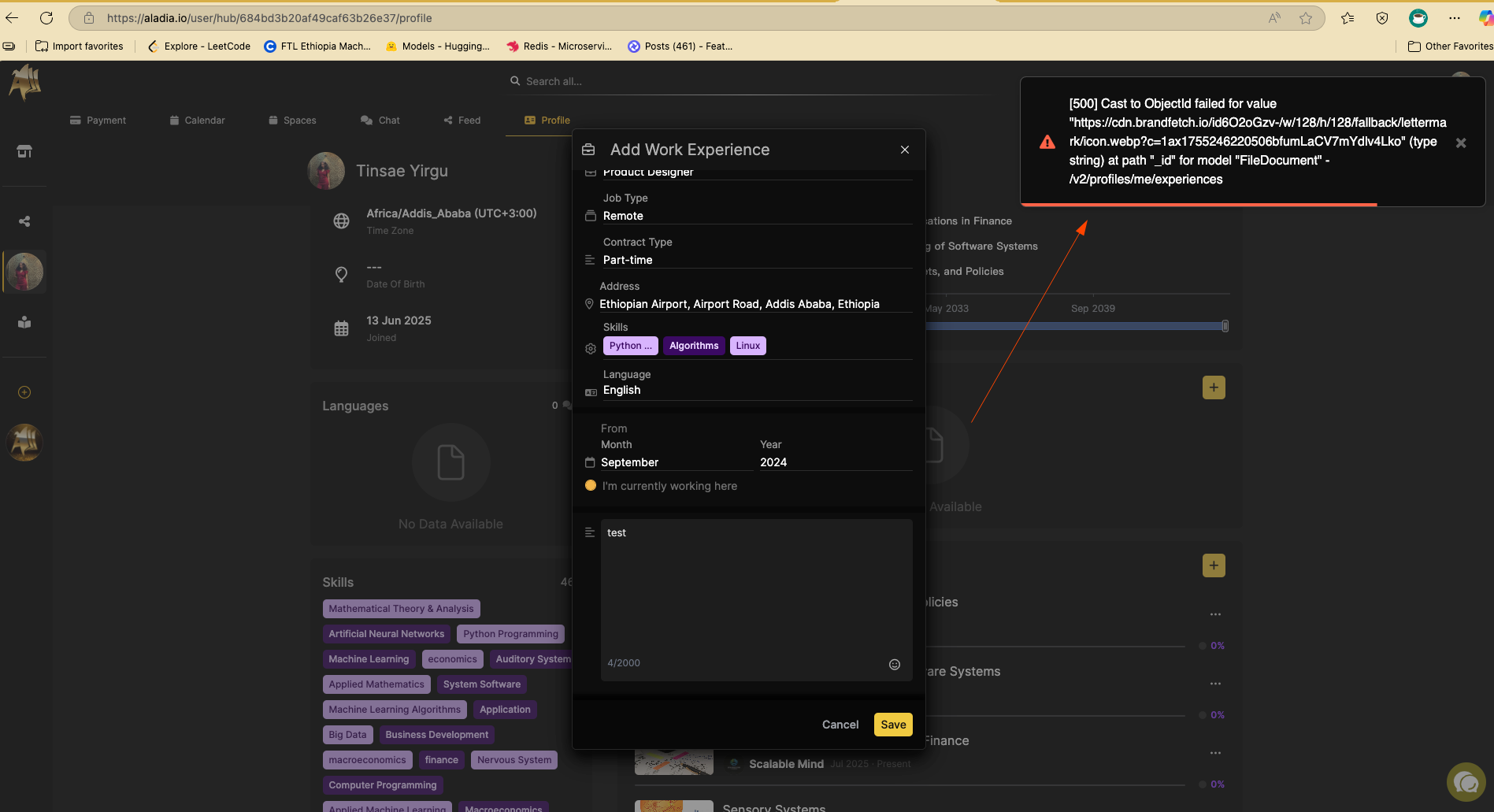Click the Algorithms skill chip
1494x812 pixels.
[694, 346]
